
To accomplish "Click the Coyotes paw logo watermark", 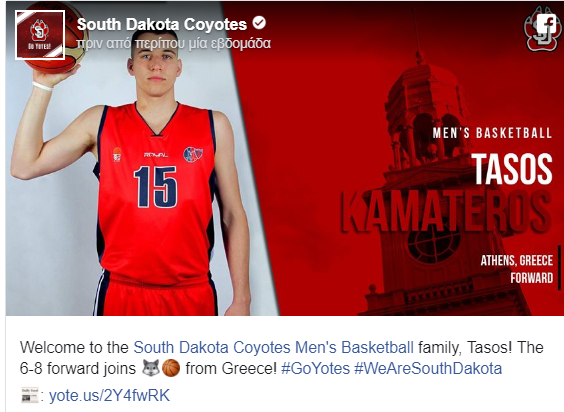I will coord(542,31).
